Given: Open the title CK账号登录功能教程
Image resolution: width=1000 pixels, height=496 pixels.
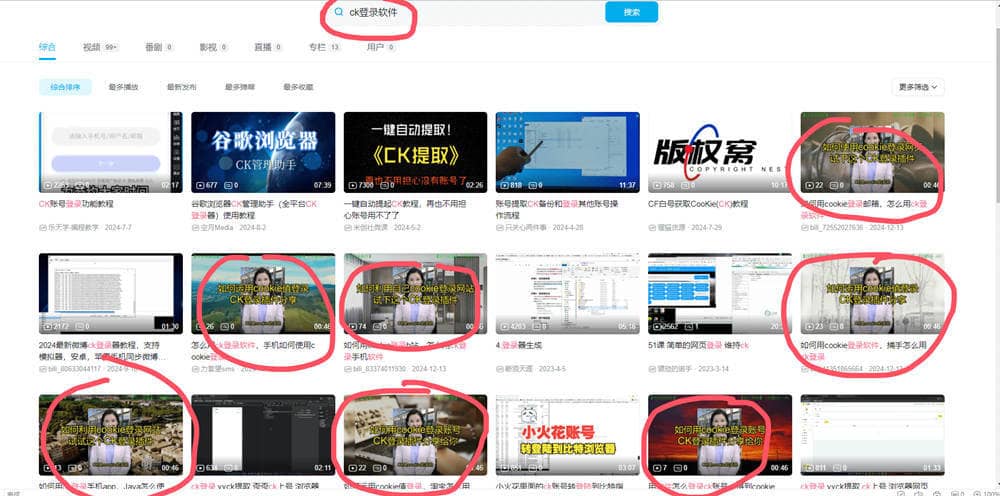Looking at the screenshot, I should coord(76,204).
